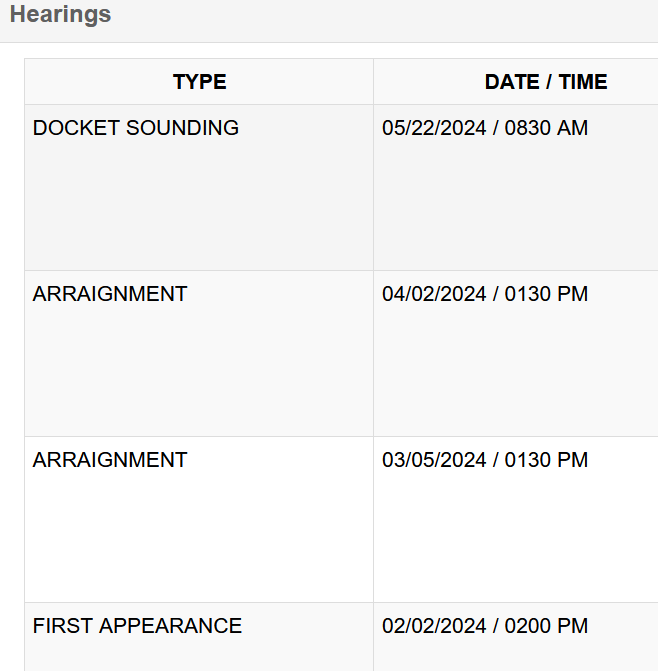Click the word DOCKET in first row
The width and height of the screenshot is (658, 671).
[x=73, y=128]
